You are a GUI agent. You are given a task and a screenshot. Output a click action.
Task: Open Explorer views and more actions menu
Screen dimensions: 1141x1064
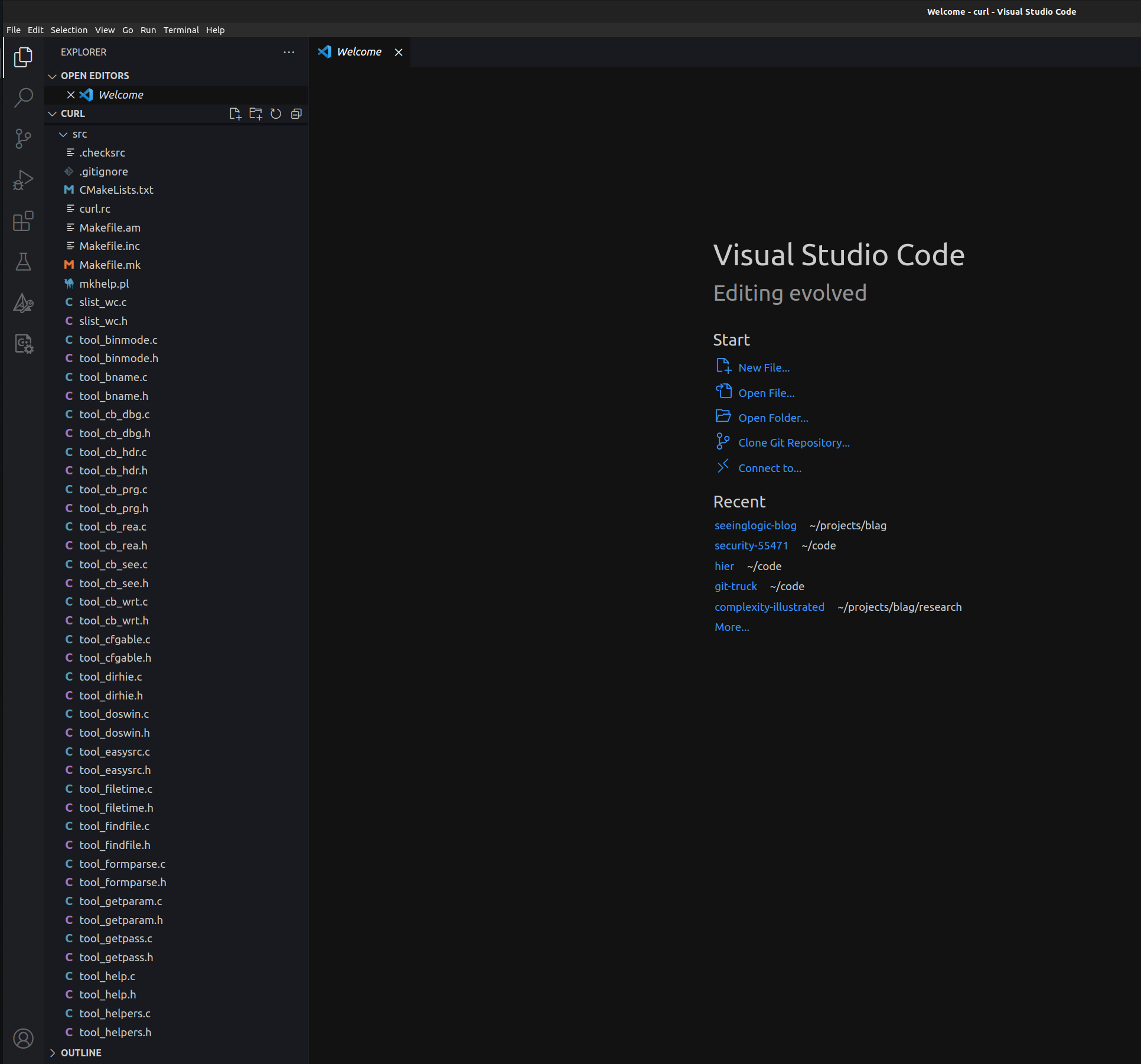[x=289, y=52]
